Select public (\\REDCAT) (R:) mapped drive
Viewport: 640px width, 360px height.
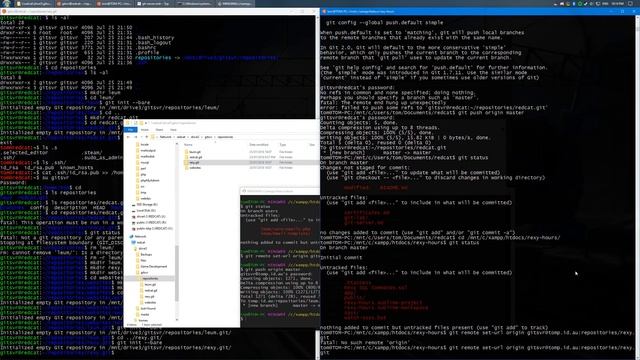coord(151,223)
